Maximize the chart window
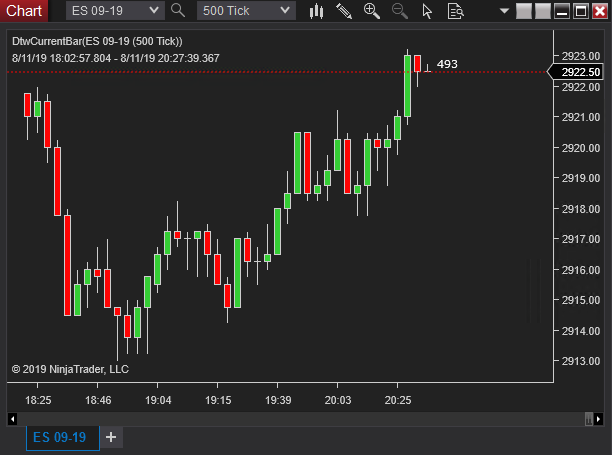This screenshot has width=612, height=455. point(581,11)
